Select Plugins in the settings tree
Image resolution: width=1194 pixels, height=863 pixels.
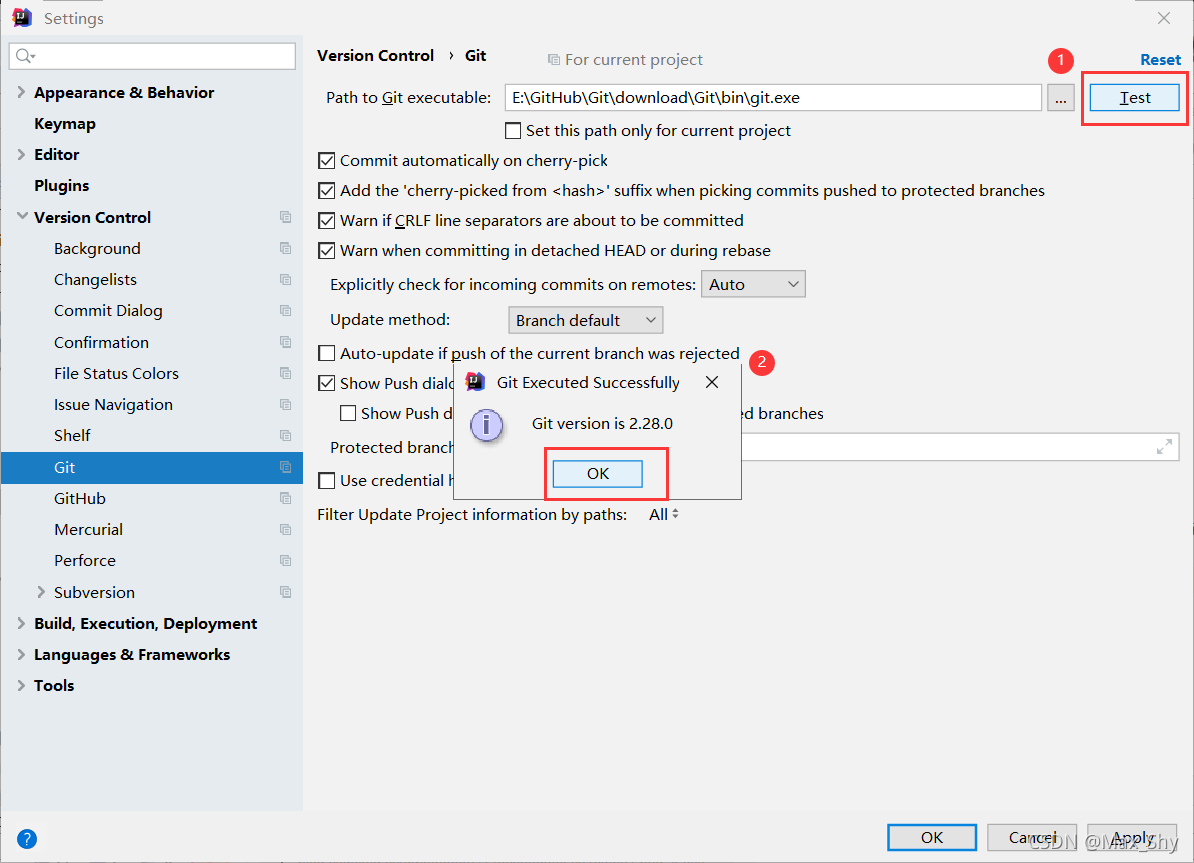62,186
